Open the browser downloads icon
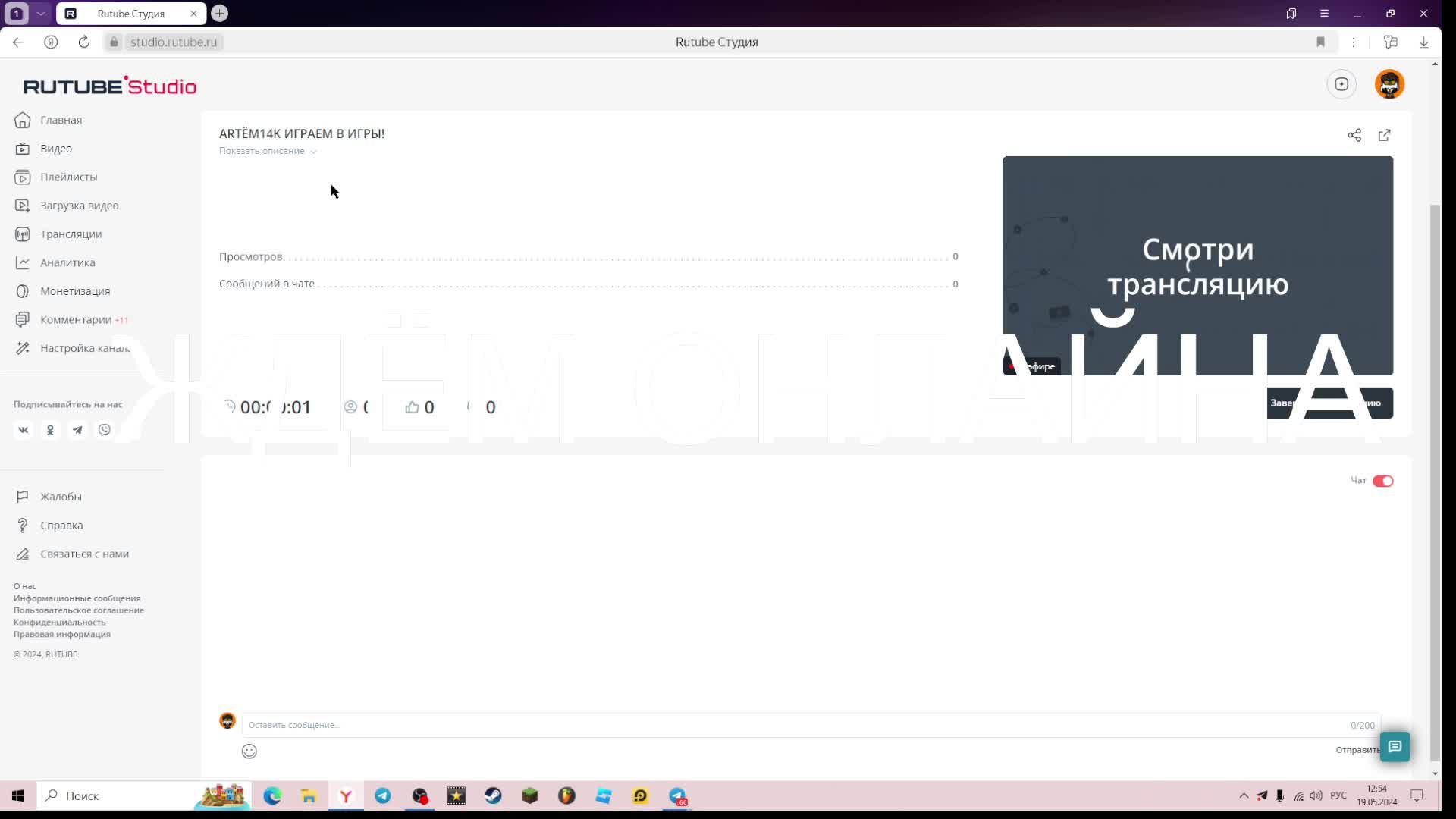Screen dimensions: 1456x819 (1423, 42)
